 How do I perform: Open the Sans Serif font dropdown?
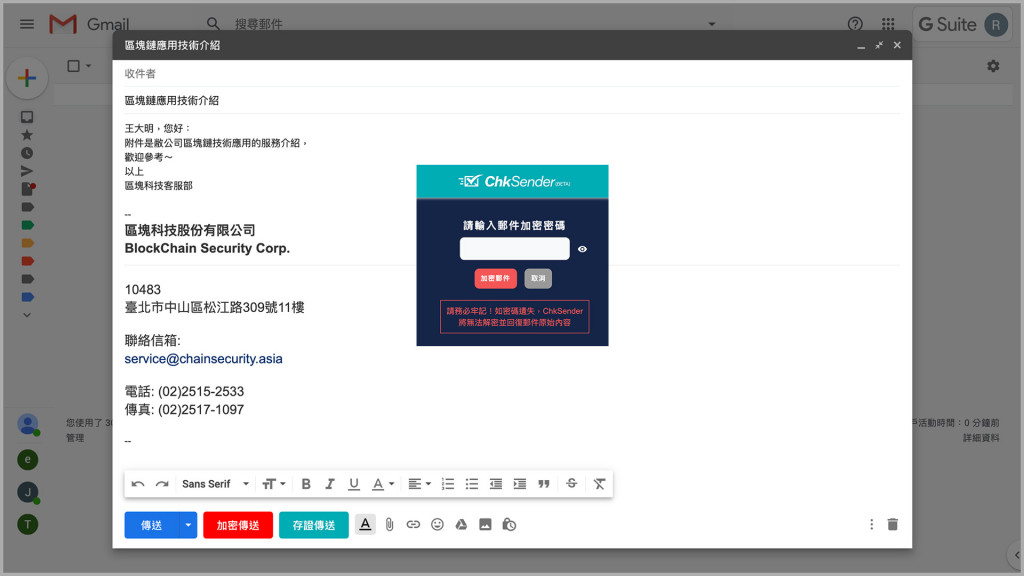pos(216,484)
